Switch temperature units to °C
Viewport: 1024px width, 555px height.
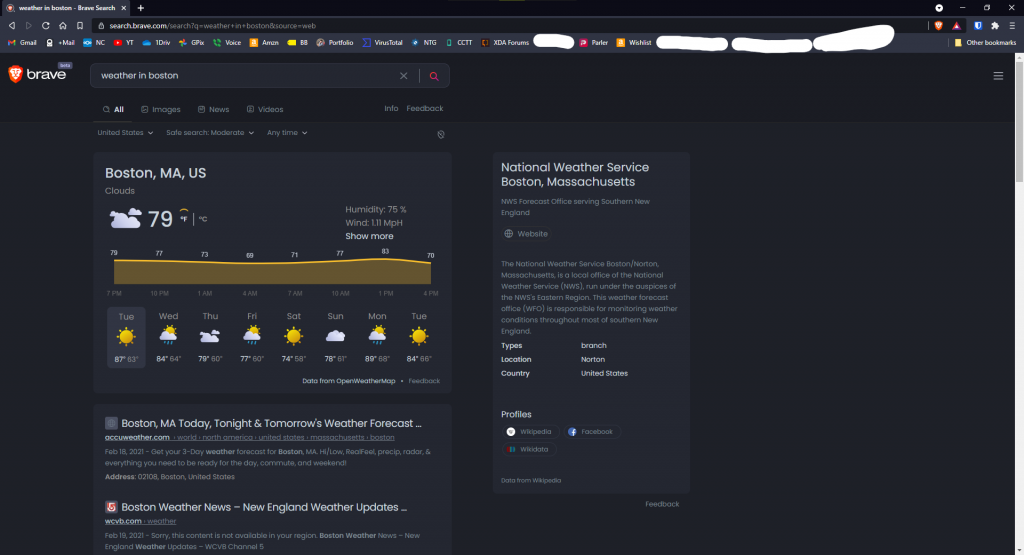coord(203,219)
